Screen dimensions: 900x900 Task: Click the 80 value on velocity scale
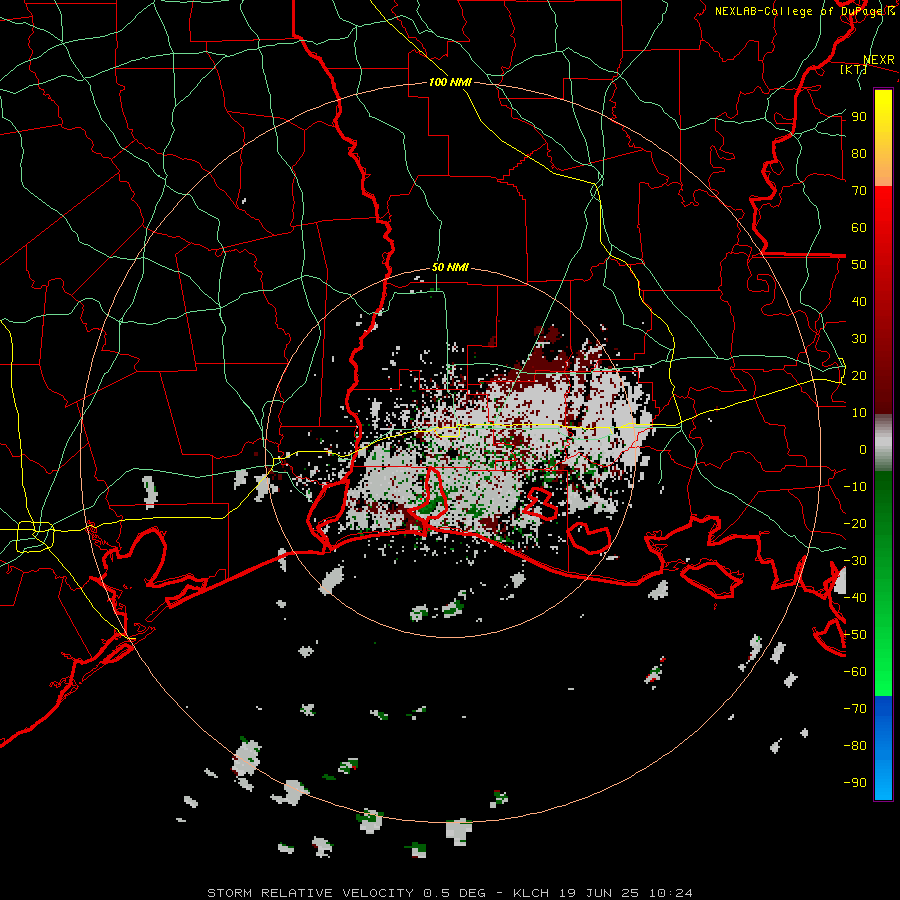coord(859,154)
